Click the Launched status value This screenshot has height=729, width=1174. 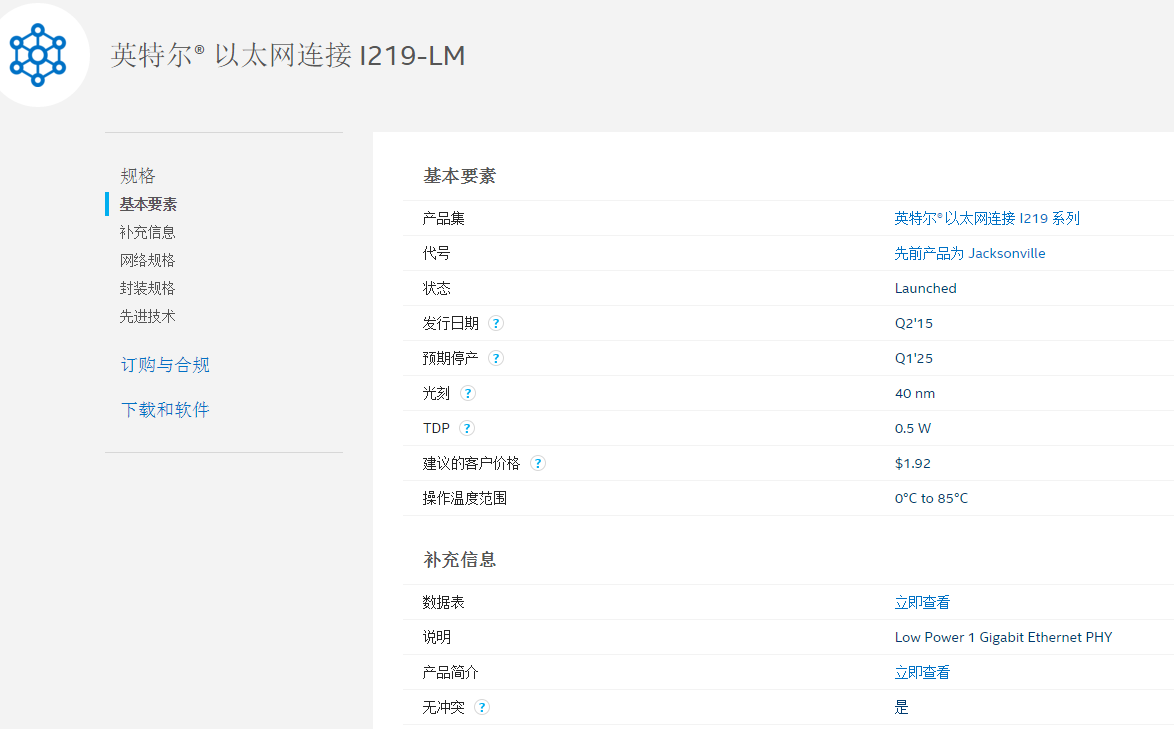[x=925, y=288]
